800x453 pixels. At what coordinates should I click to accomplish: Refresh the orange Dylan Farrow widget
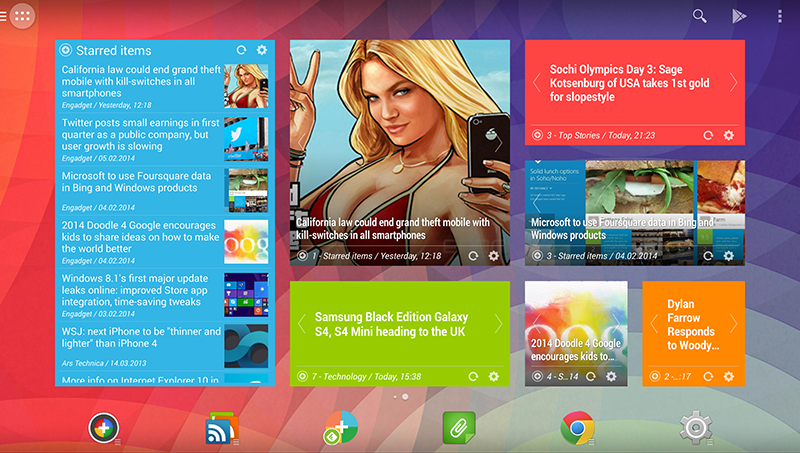[708, 376]
